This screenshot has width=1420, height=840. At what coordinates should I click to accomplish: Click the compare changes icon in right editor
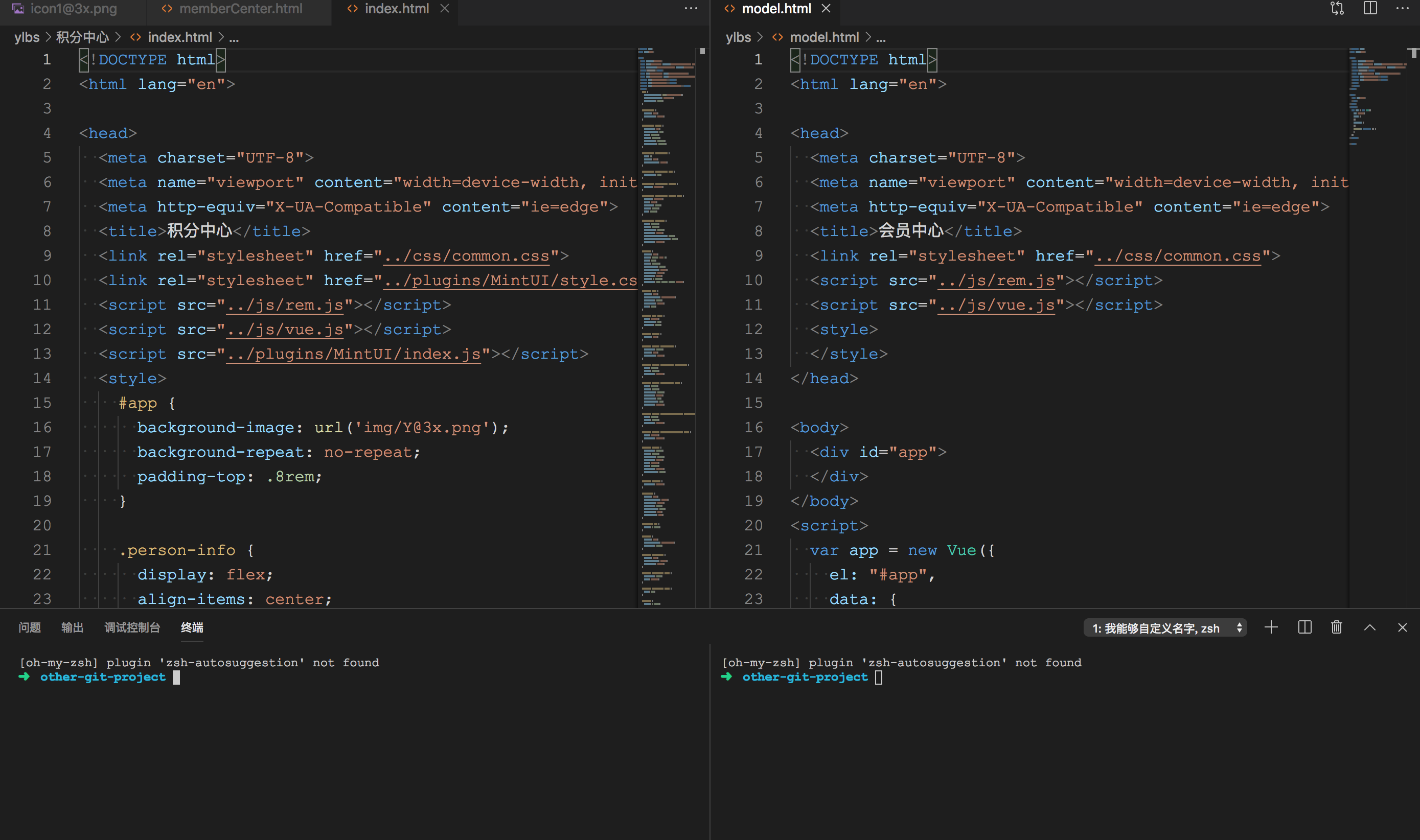point(1337,9)
